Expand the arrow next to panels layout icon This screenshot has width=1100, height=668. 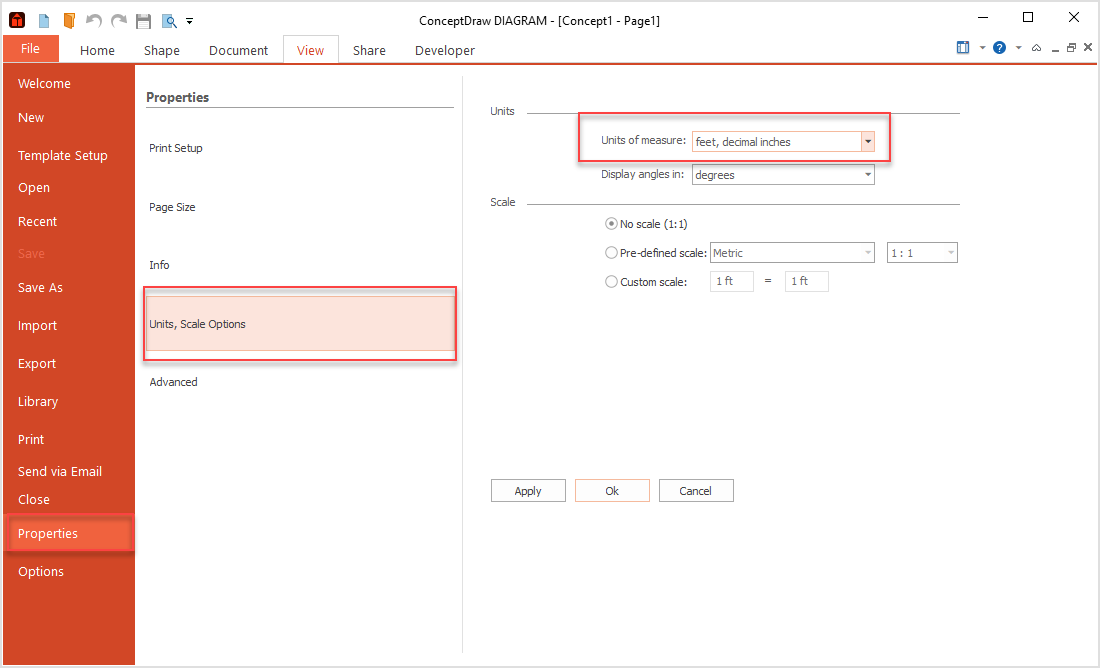click(982, 48)
